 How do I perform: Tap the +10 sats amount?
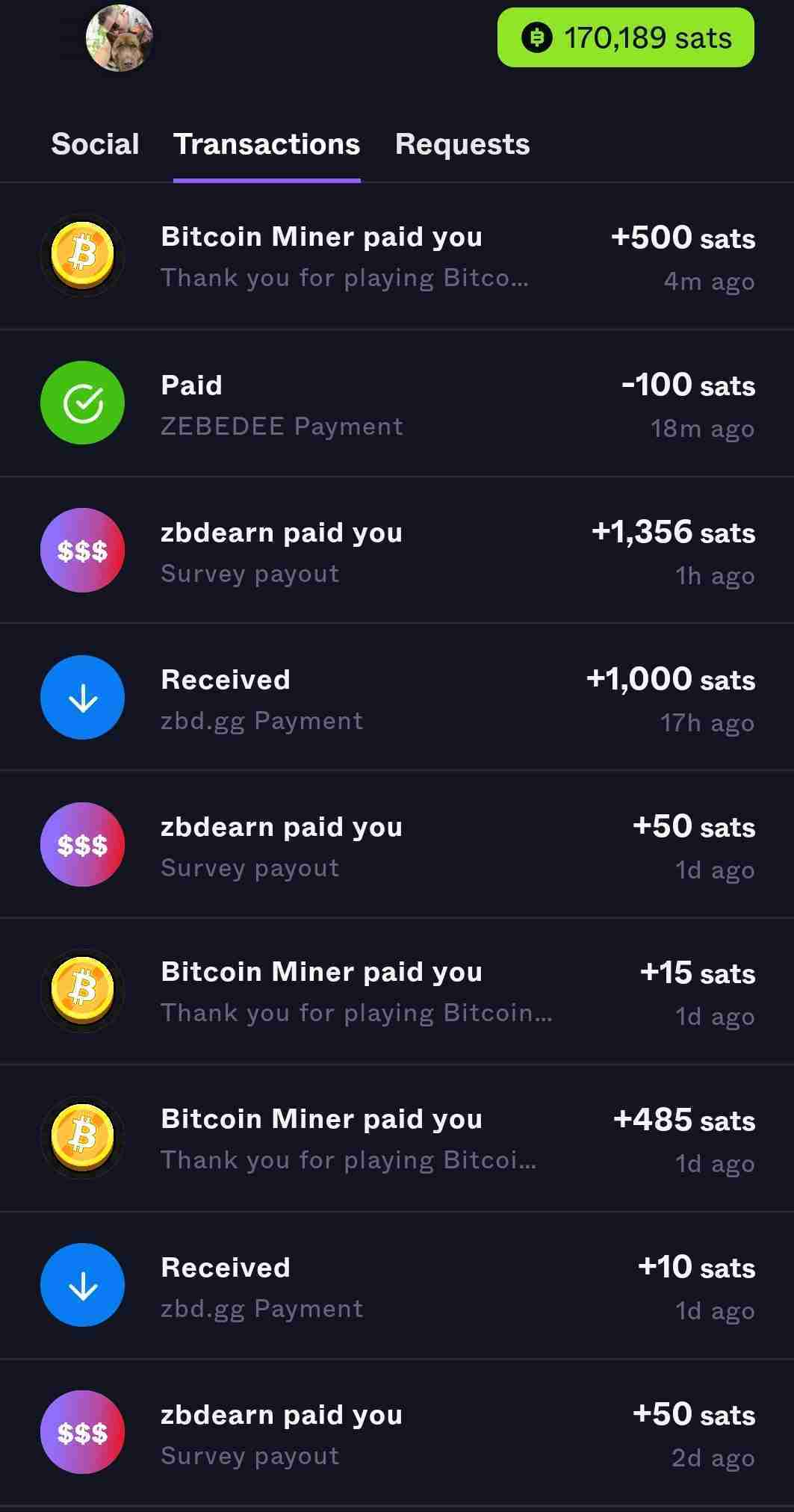click(x=696, y=1267)
